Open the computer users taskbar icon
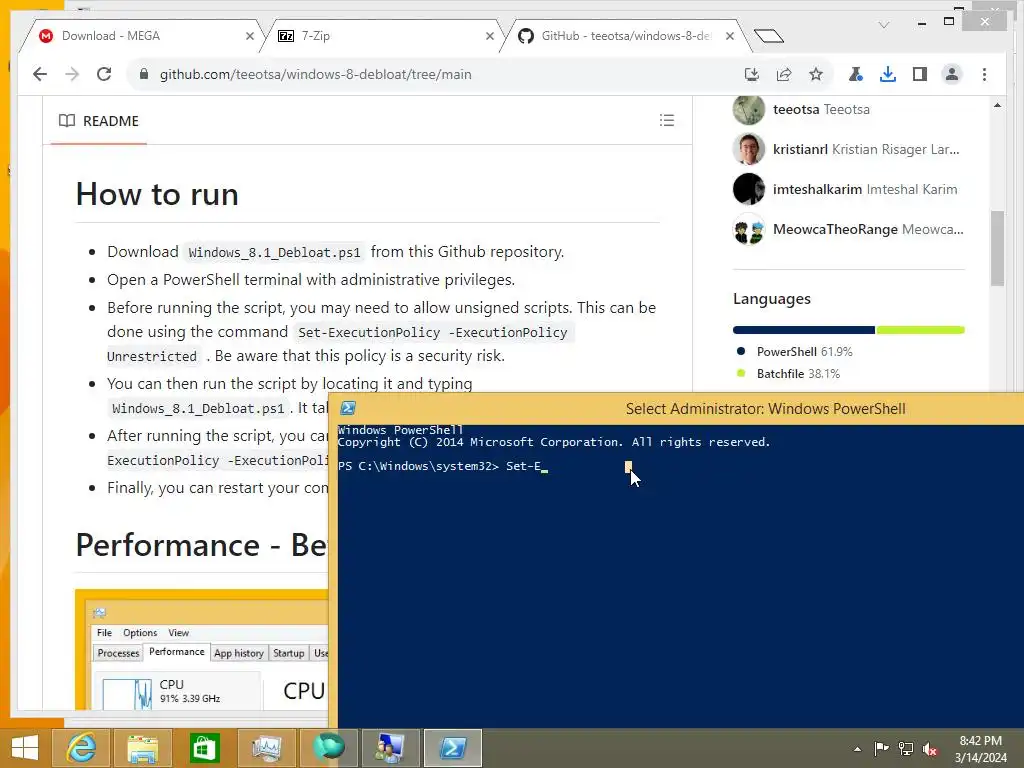1024x768 pixels. (390, 748)
